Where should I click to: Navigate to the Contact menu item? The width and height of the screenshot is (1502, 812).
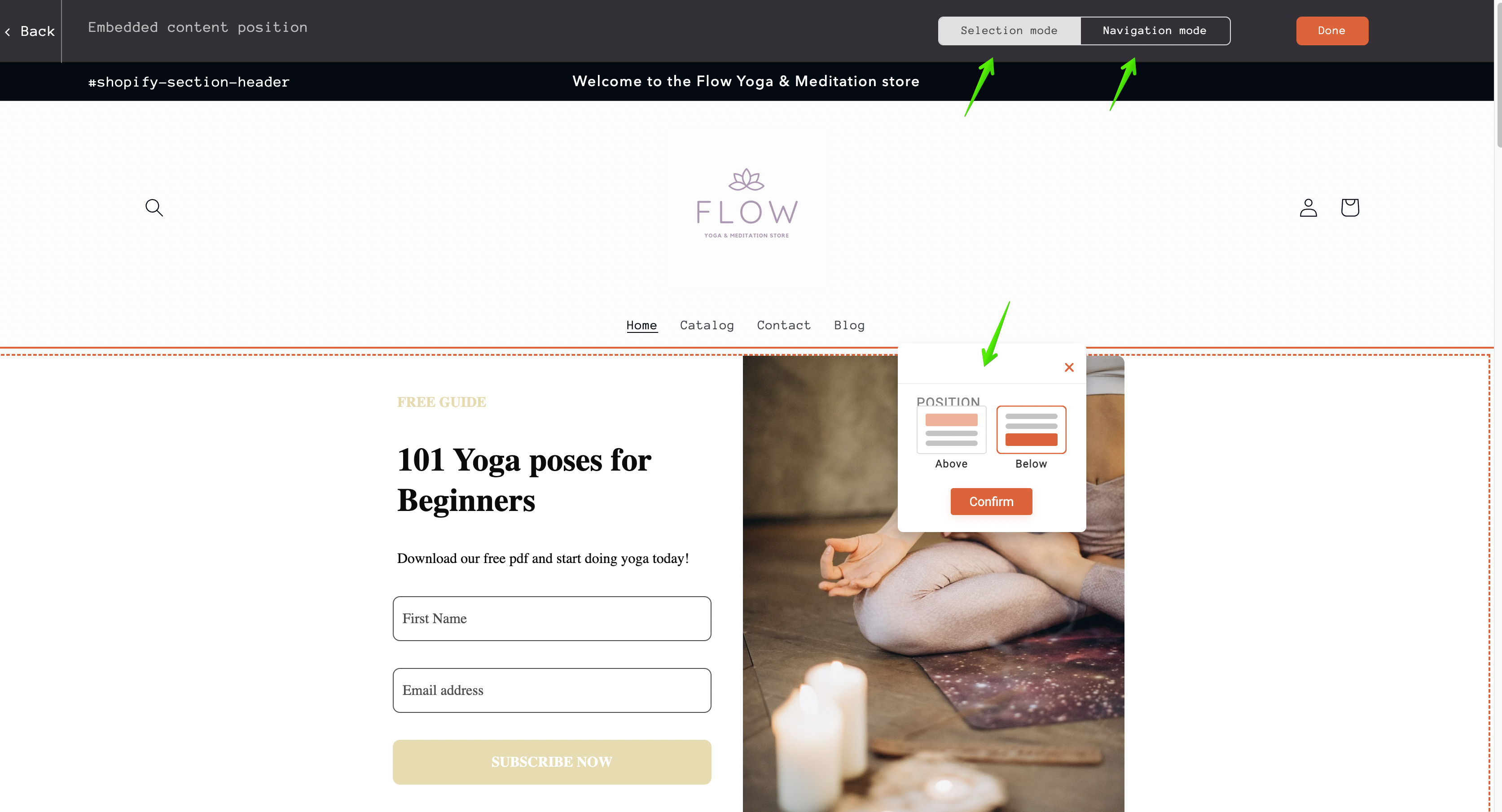[x=784, y=325]
